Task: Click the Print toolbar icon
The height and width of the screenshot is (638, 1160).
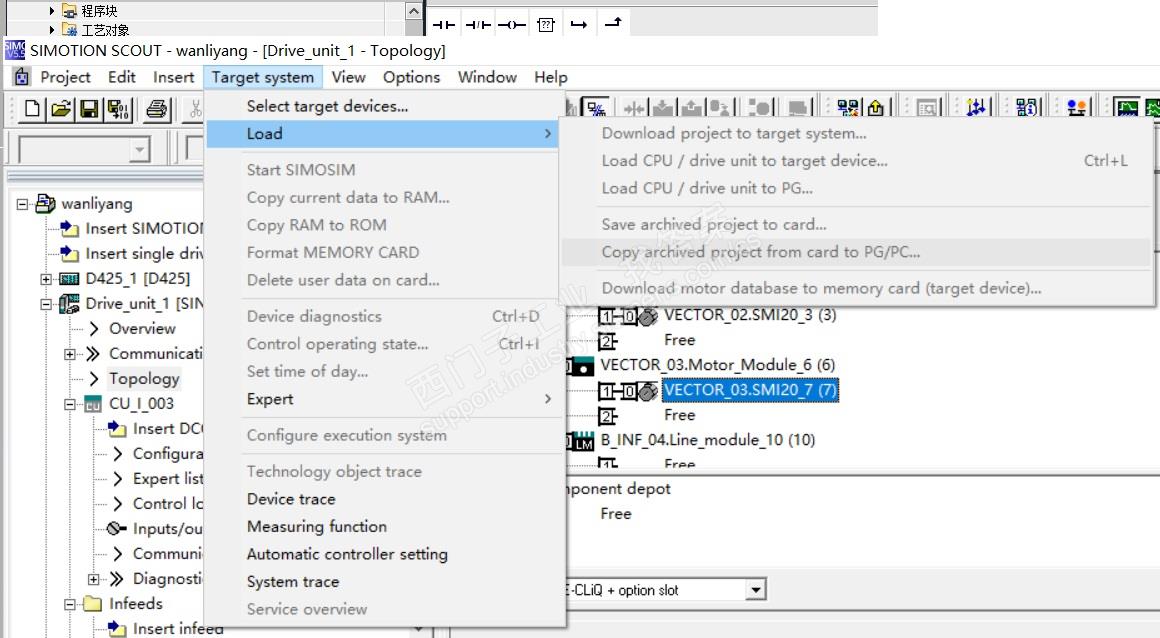Action: click(x=156, y=109)
